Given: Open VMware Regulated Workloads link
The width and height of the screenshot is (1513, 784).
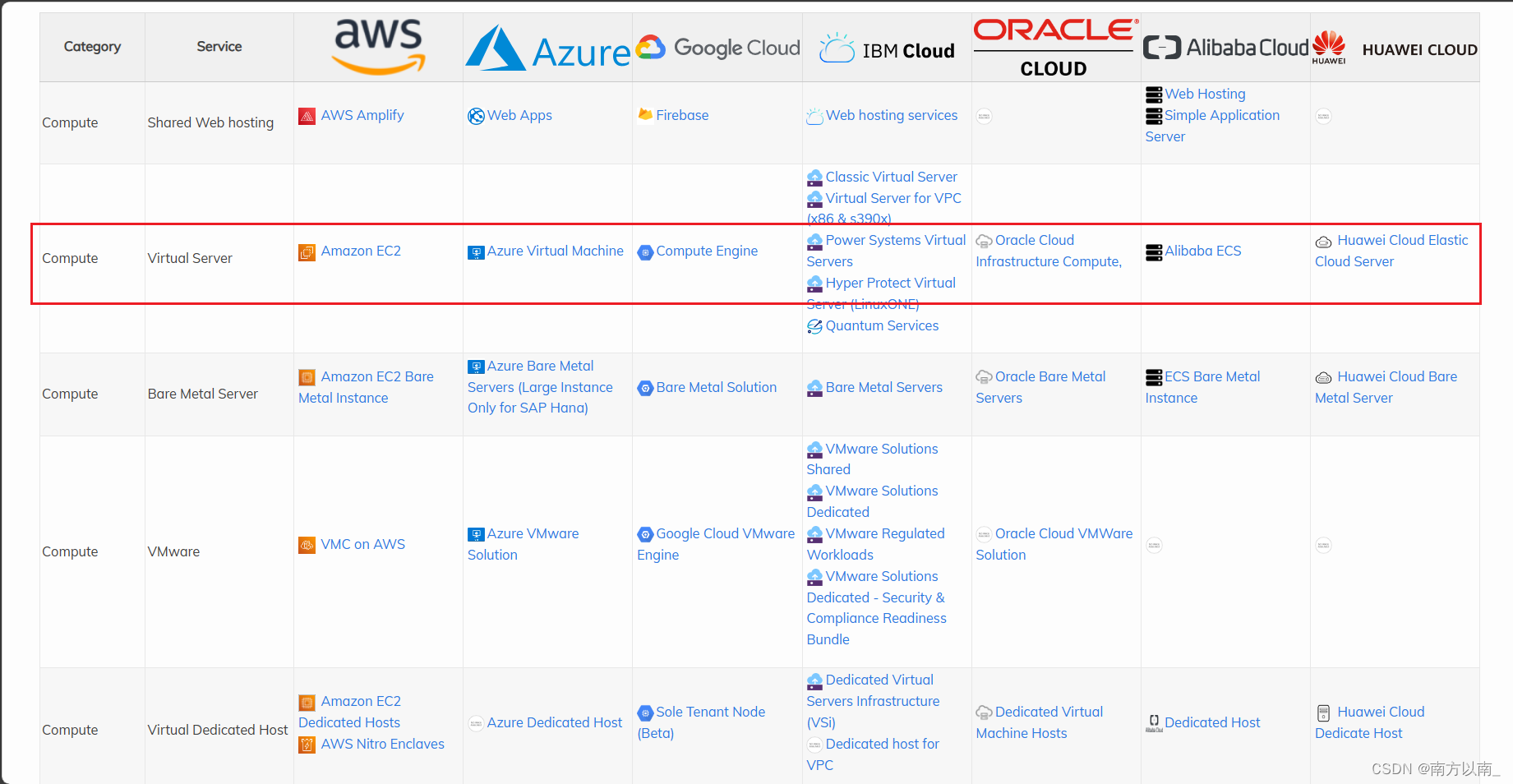Looking at the screenshot, I should click(x=876, y=544).
